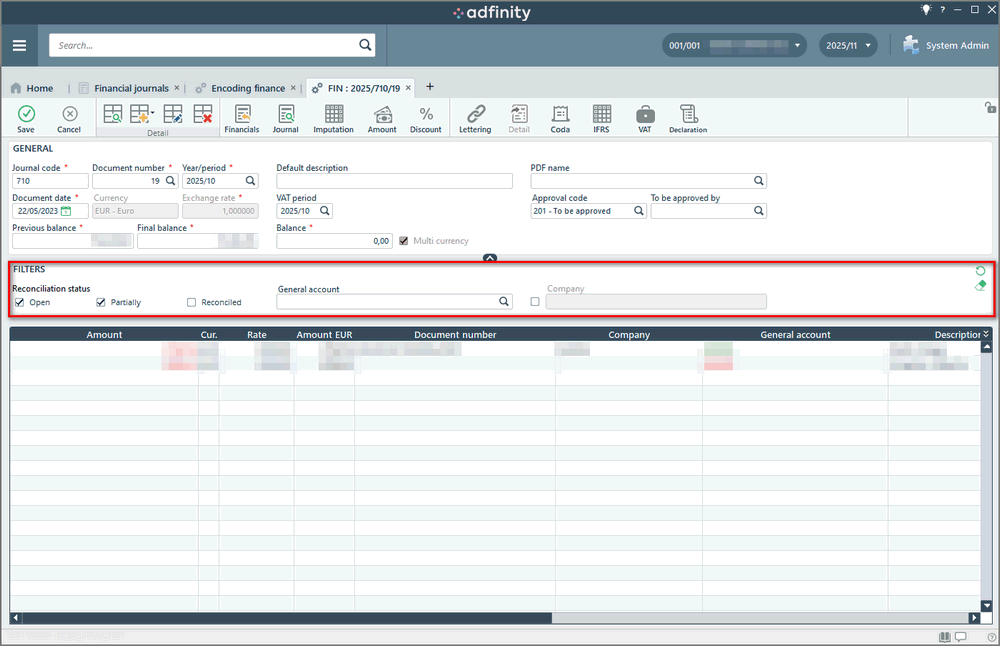Open the Imputation tool
The image size is (1000, 646).
pyautogui.click(x=333, y=116)
